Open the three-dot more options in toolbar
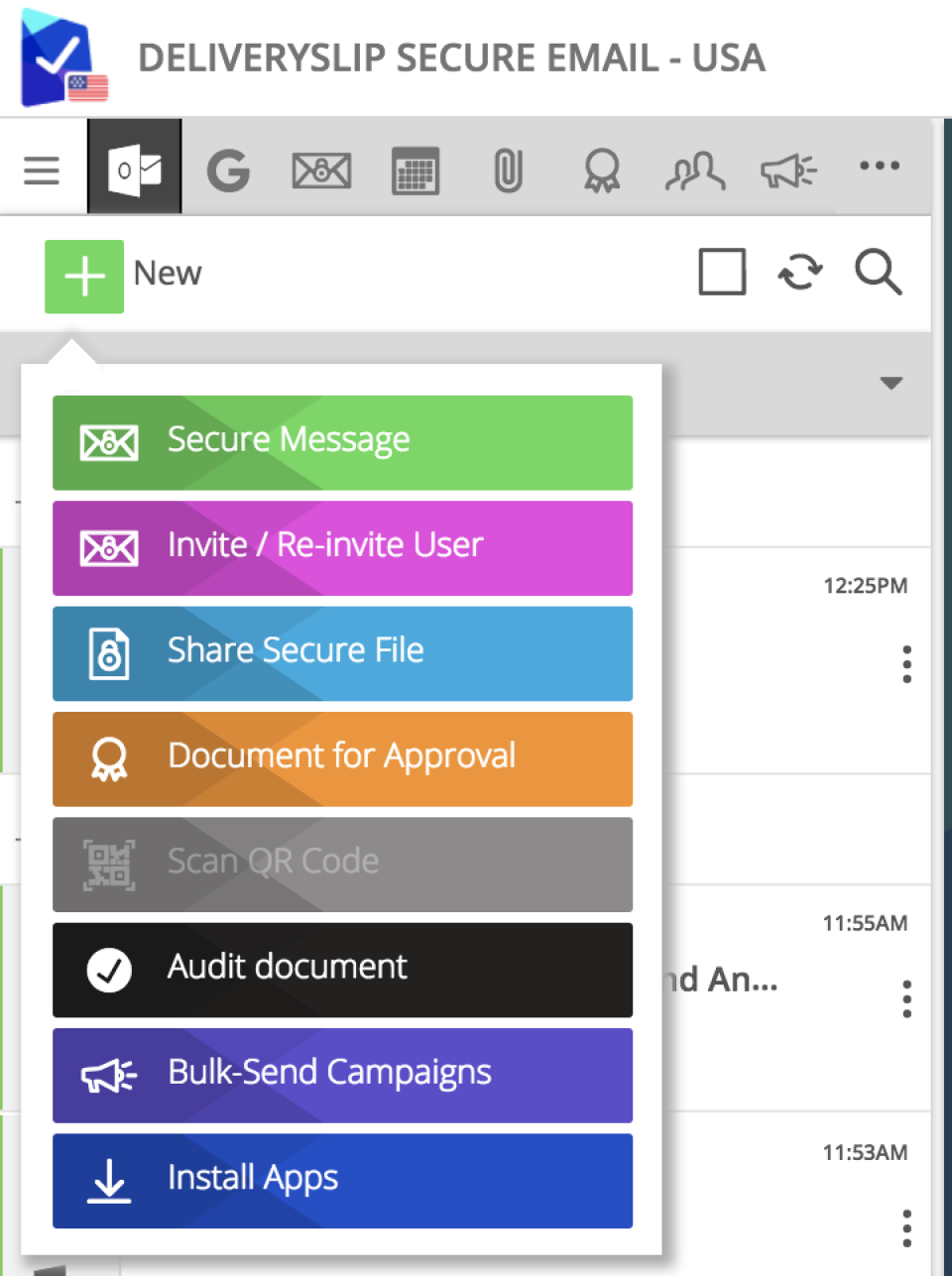 [x=880, y=166]
